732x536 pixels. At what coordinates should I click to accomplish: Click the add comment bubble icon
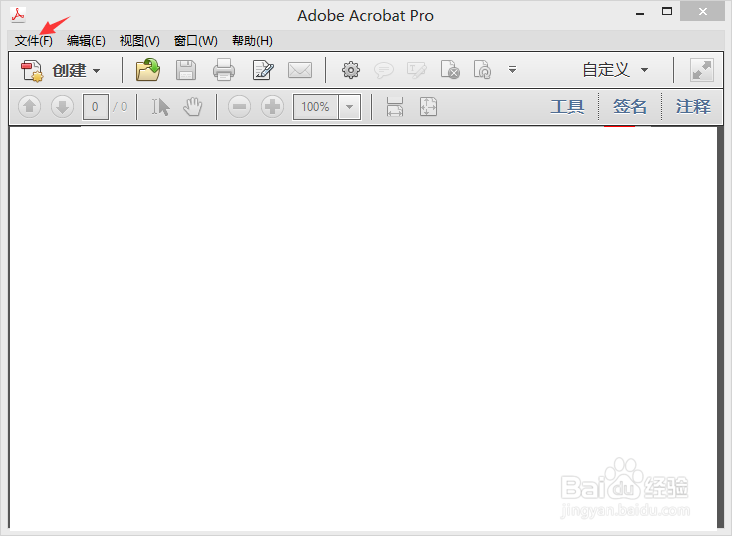click(x=384, y=71)
